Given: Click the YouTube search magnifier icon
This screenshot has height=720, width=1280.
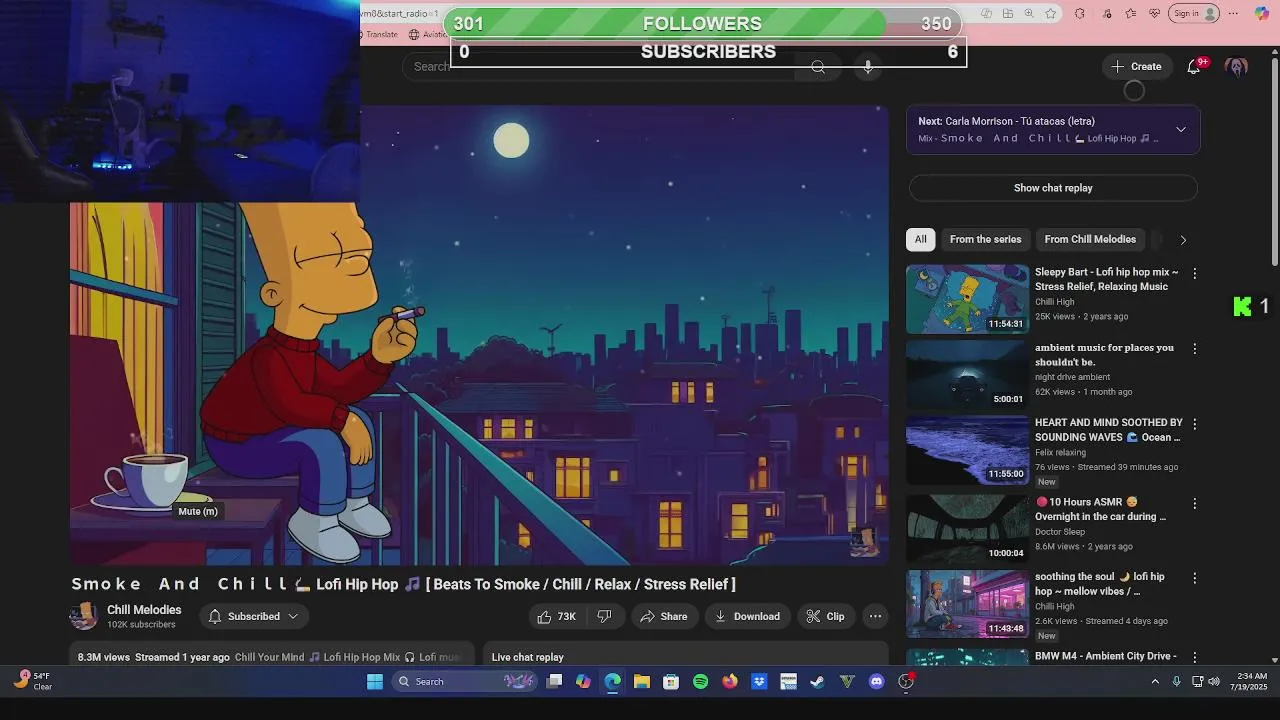Looking at the screenshot, I should [818, 67].
